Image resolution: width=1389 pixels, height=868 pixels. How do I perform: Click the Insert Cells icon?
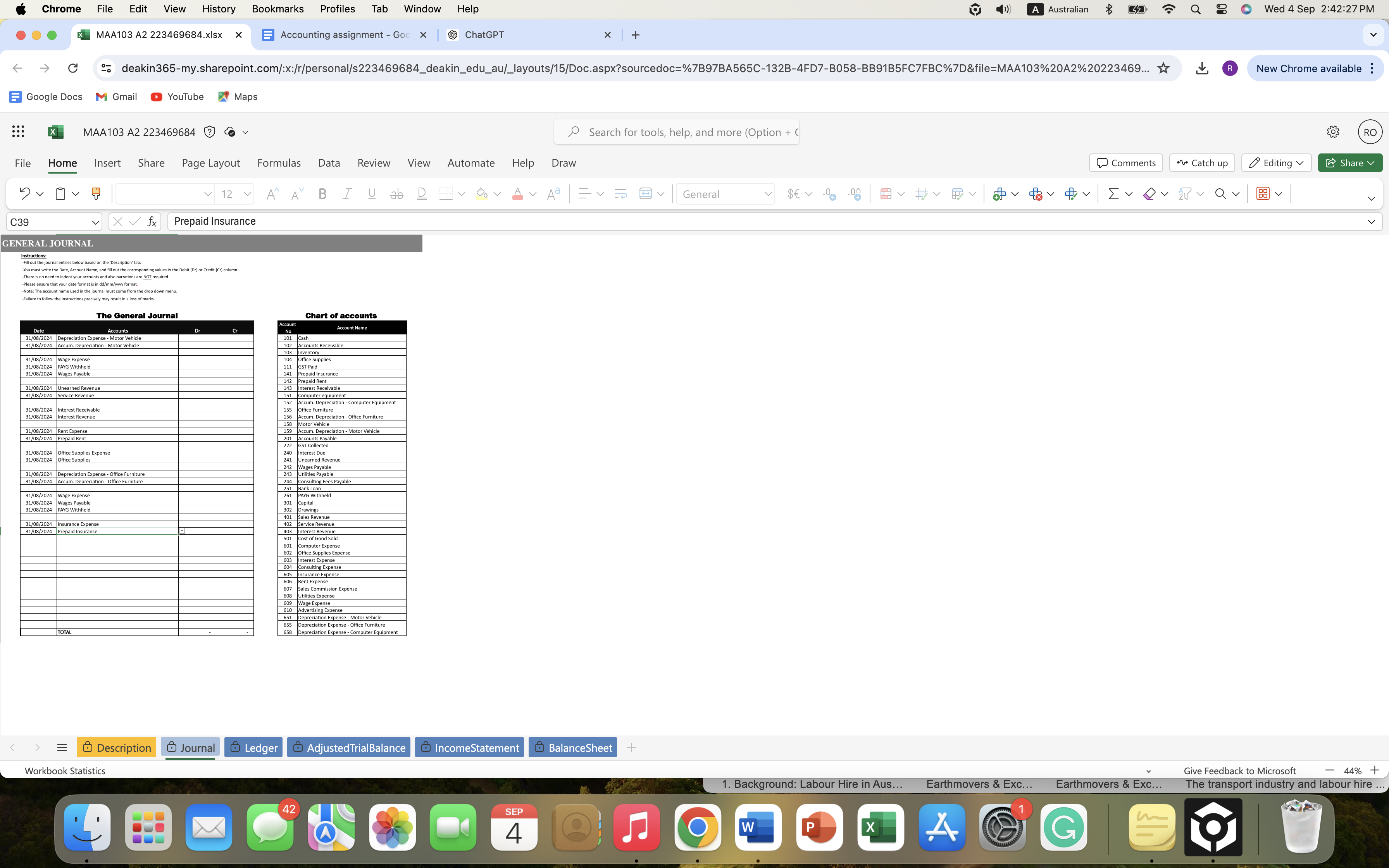pos(1000,193)
